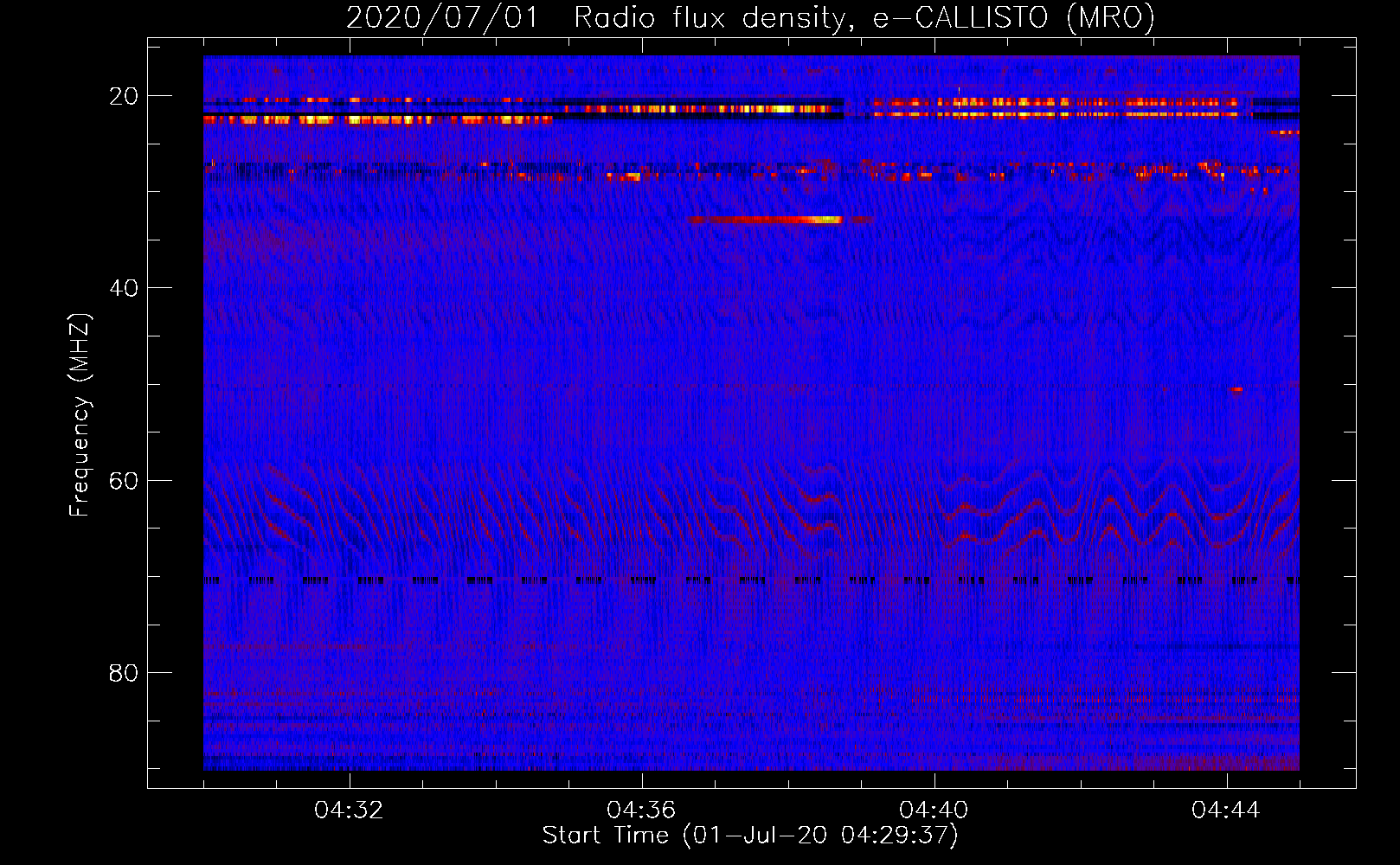Click the '20' frequency tick label

tap(124, 96)
